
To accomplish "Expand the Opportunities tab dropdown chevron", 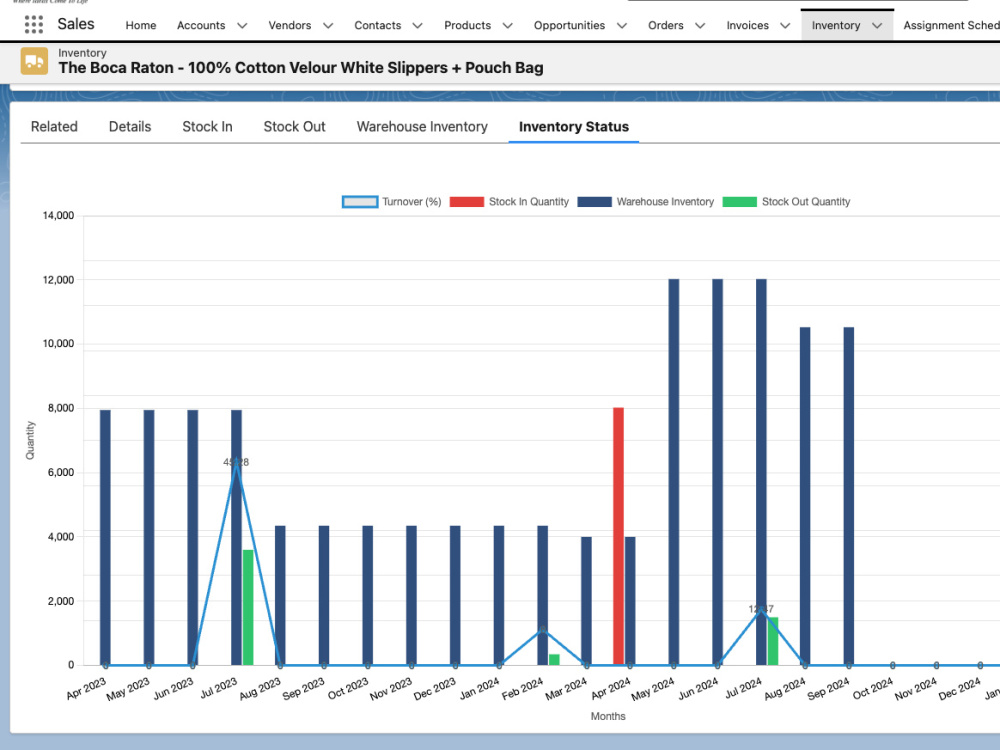I will tap(622, 26).
